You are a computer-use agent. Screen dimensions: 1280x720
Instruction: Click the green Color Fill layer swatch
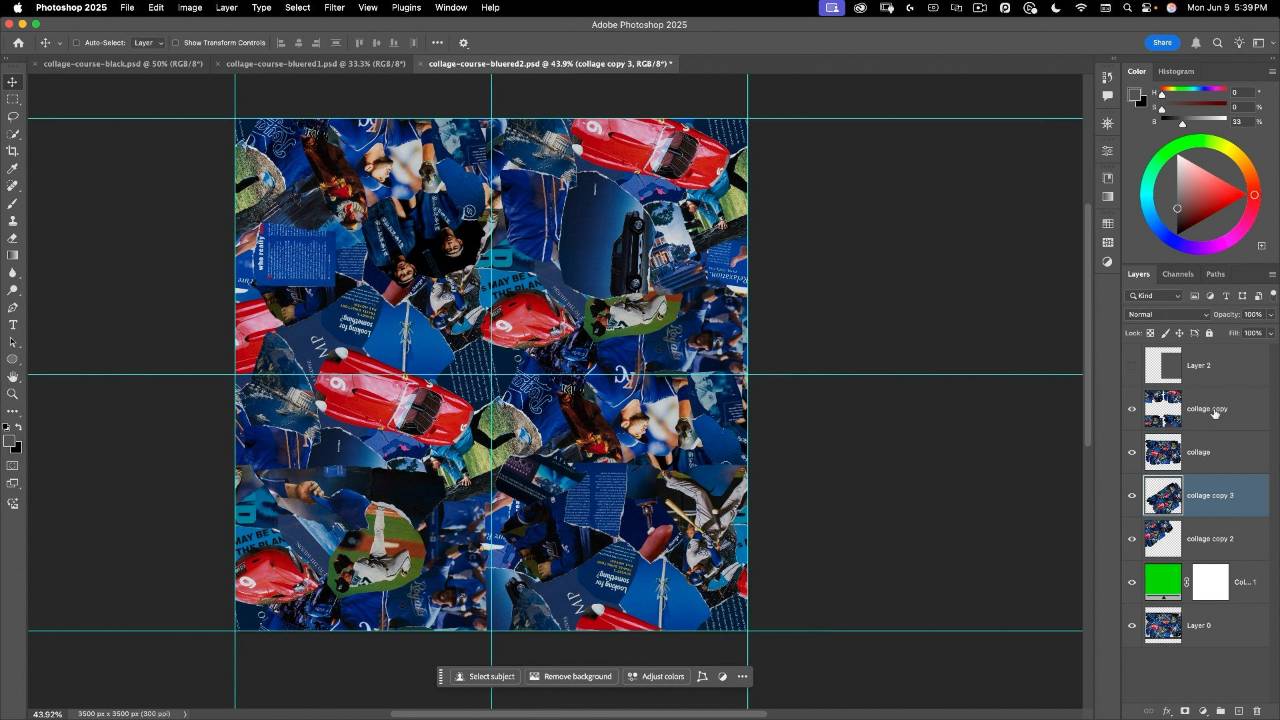pyautogui.click(x=1163, y=582)
